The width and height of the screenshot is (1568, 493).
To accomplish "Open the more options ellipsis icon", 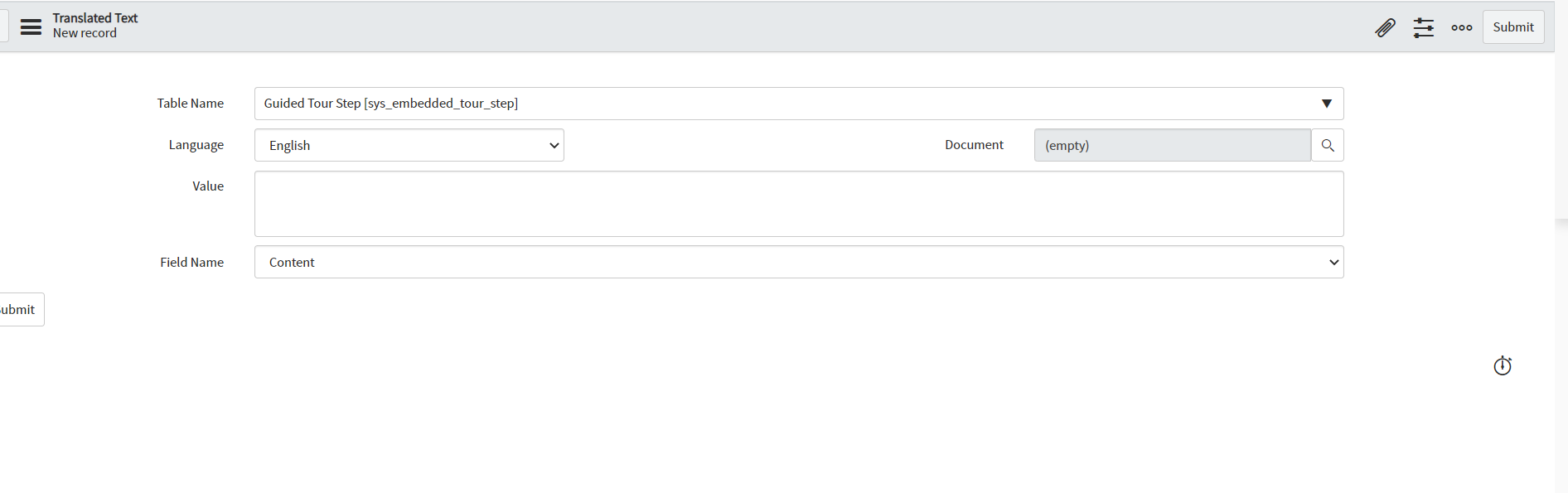I will (1462, 27).
